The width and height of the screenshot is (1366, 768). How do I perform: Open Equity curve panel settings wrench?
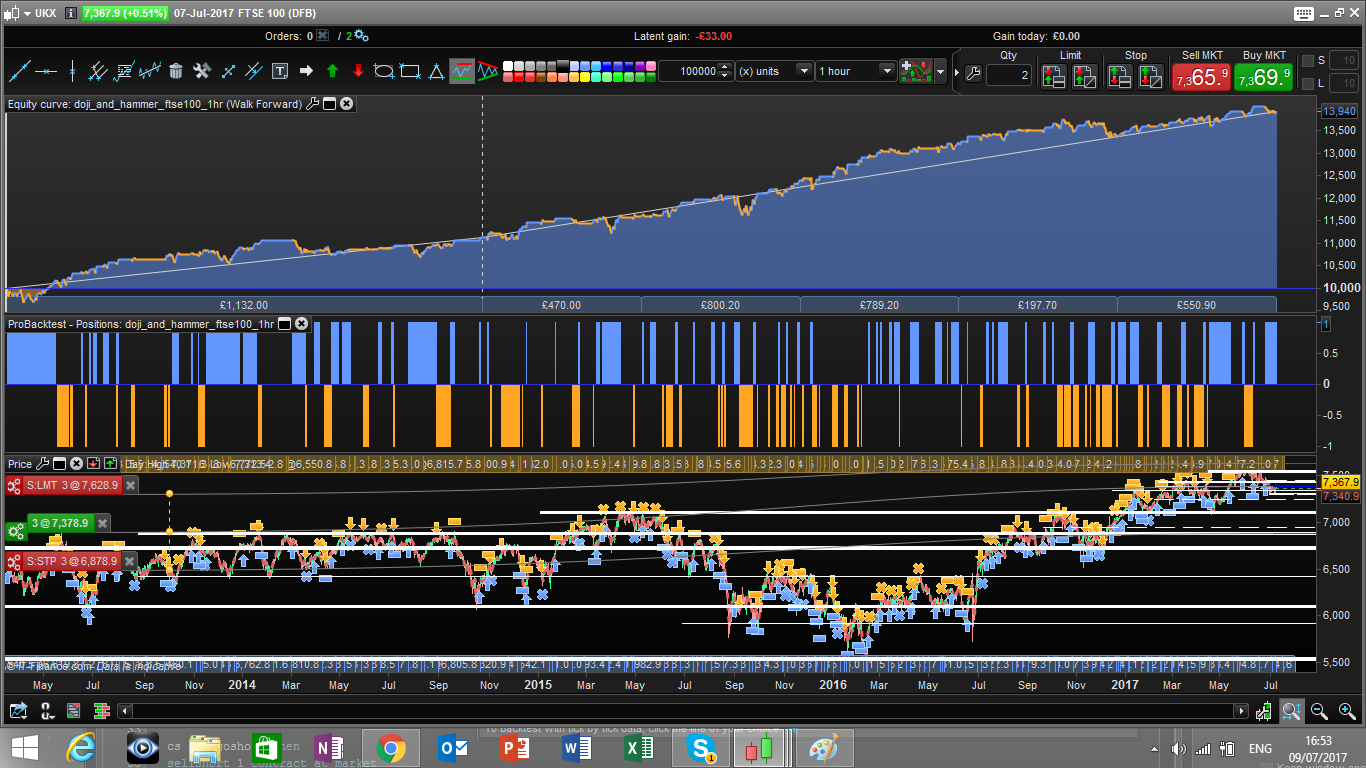tap(313, 103)
